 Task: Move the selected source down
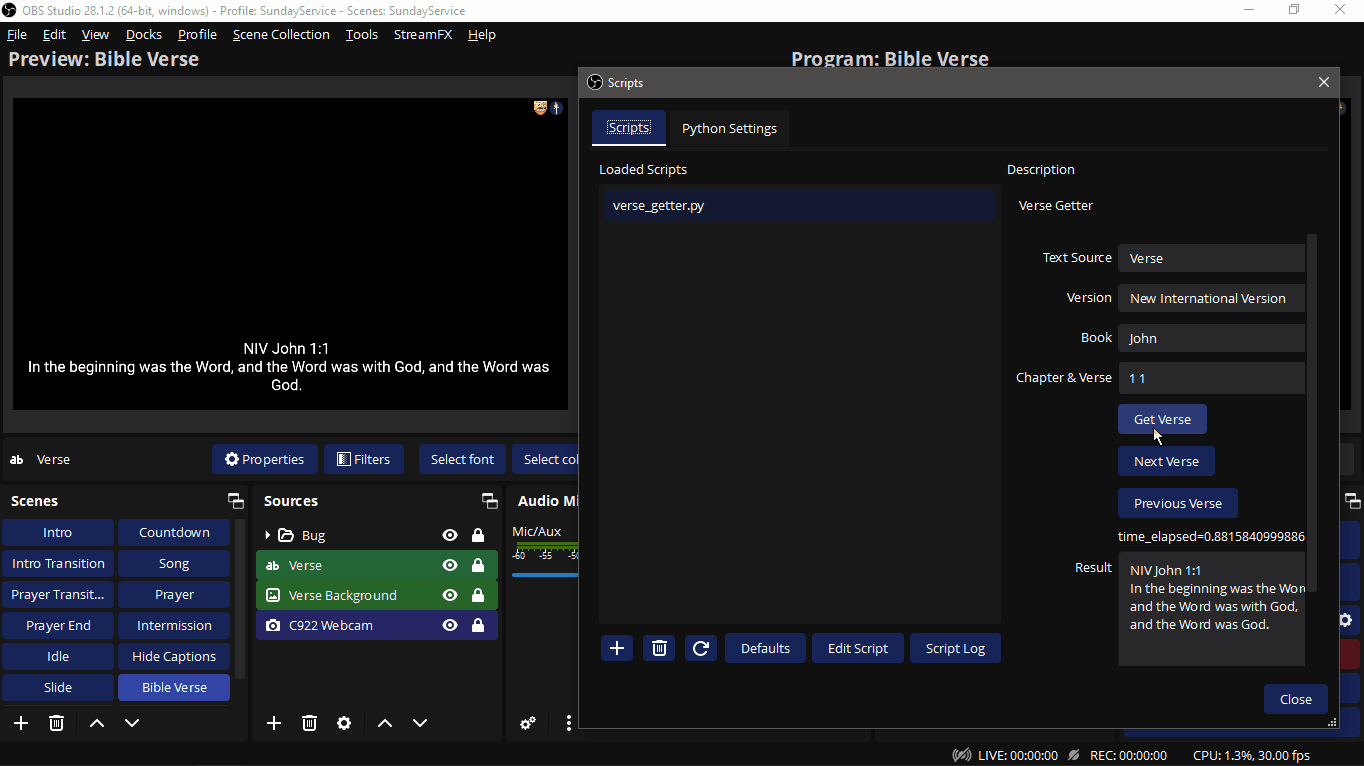tap(420, 723)
